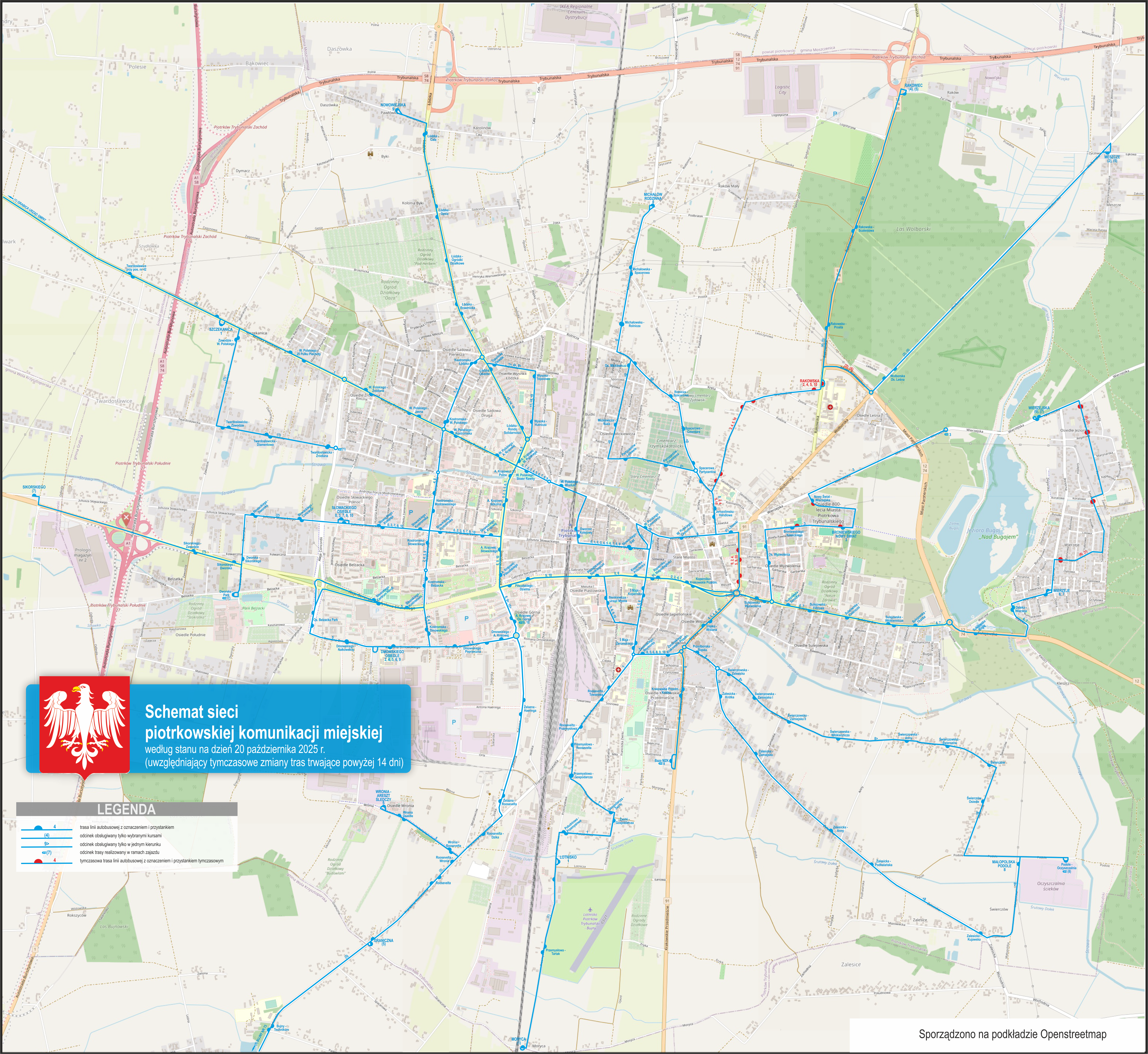Select the MICHAŁÓW RODZINNA terminus label
Viewport: 1148px width, 1054px height.
tap(653, 196)
